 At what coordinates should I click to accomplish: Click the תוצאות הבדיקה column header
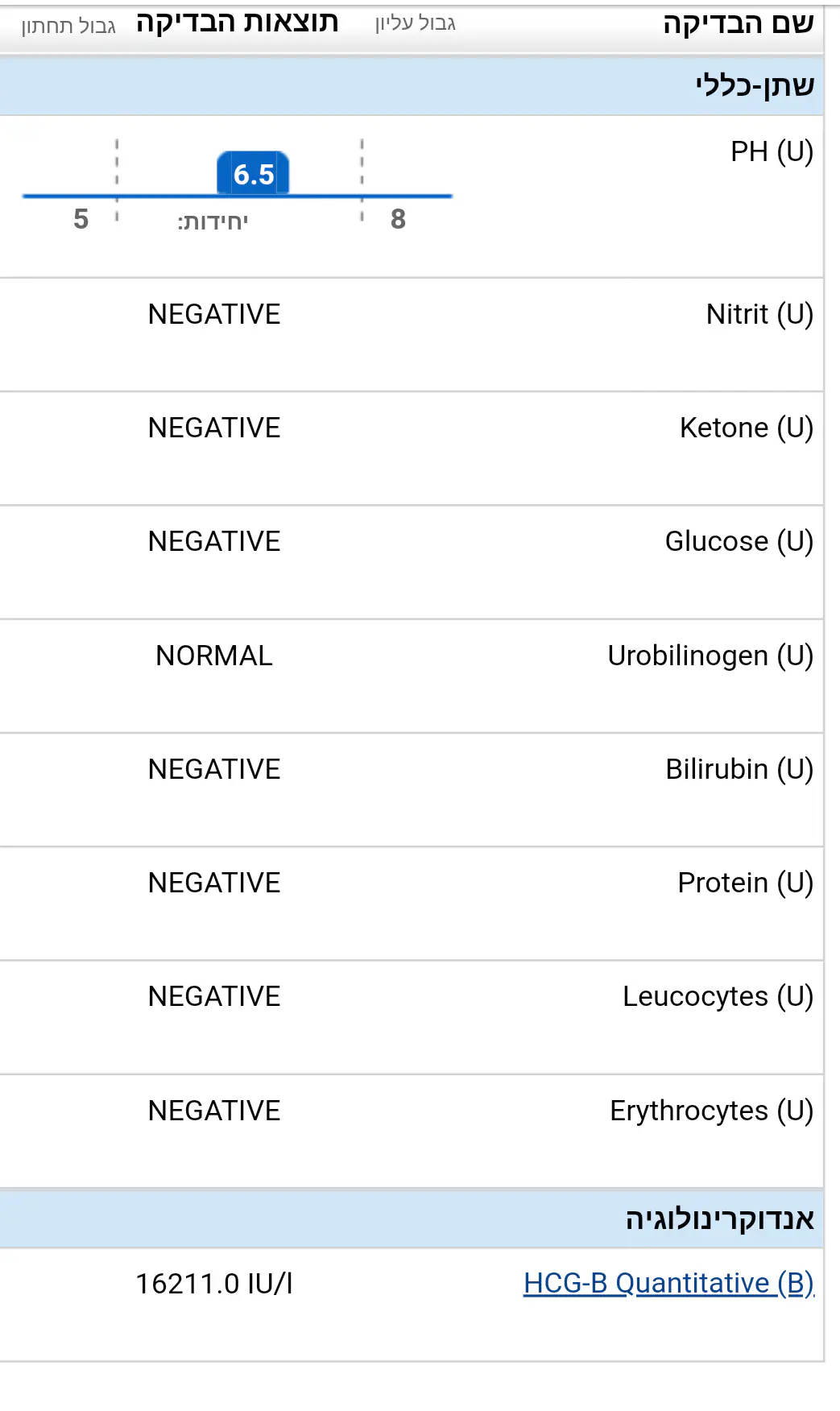point(237,23)
